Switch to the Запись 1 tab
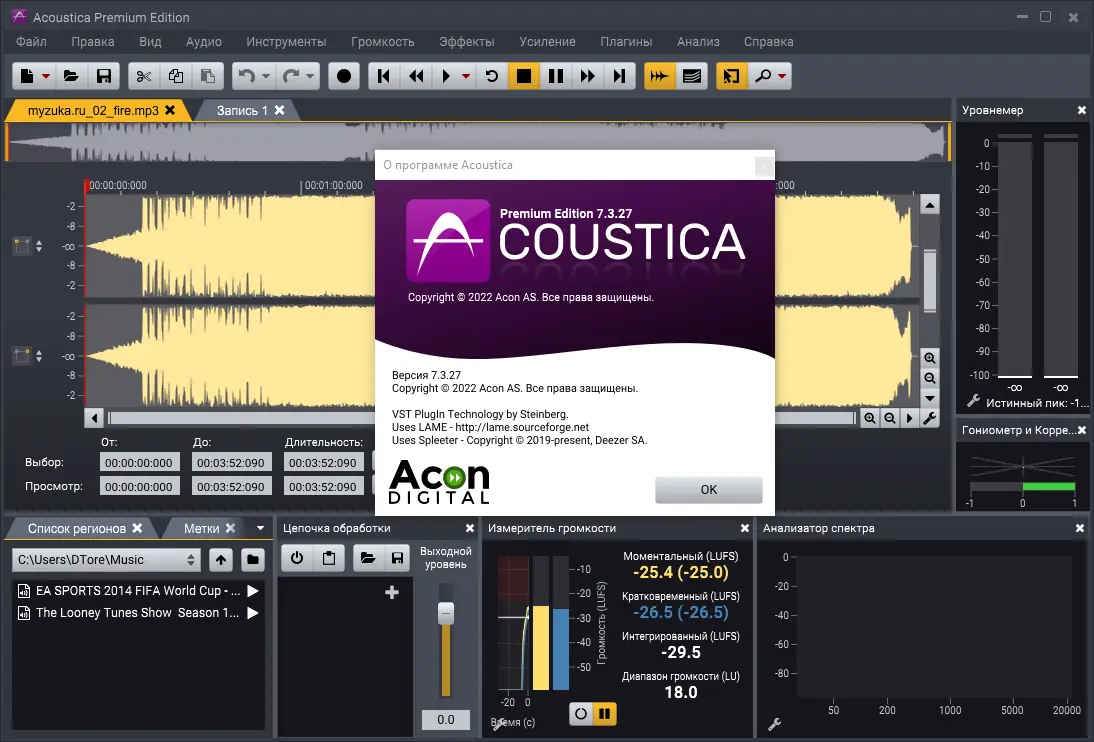 pyautogui.click(x=240, y=112)
